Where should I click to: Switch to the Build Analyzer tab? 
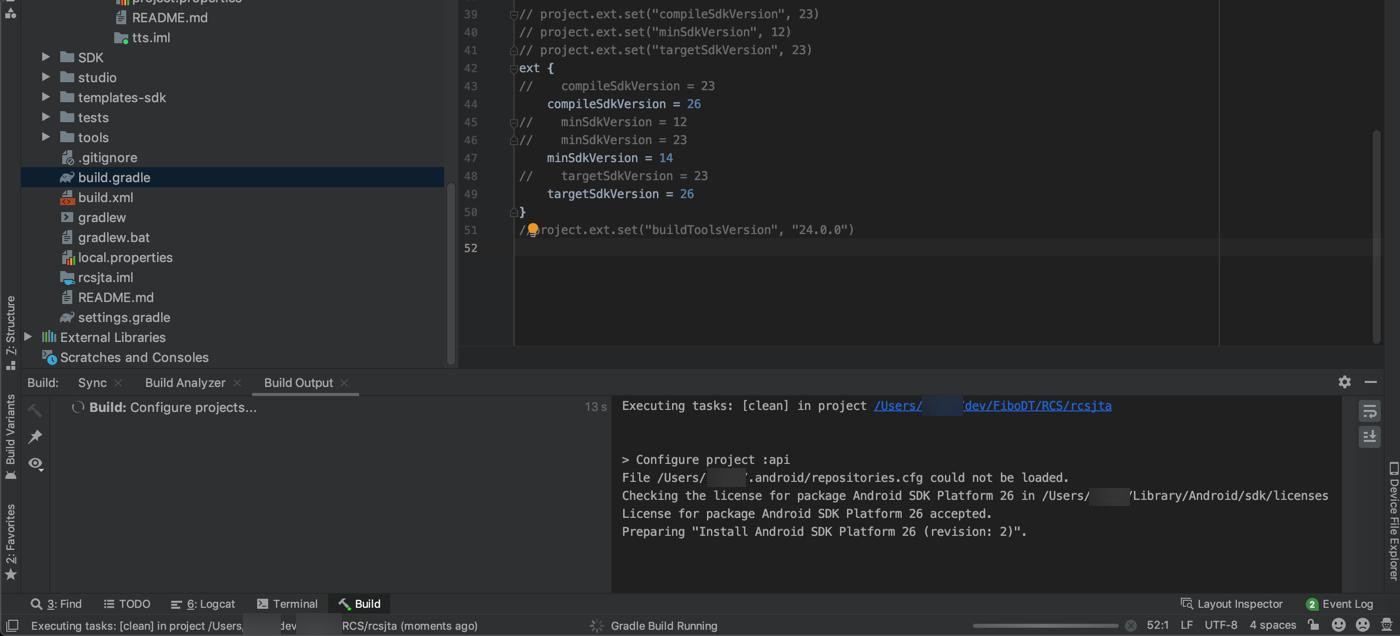tap(185, 383)
